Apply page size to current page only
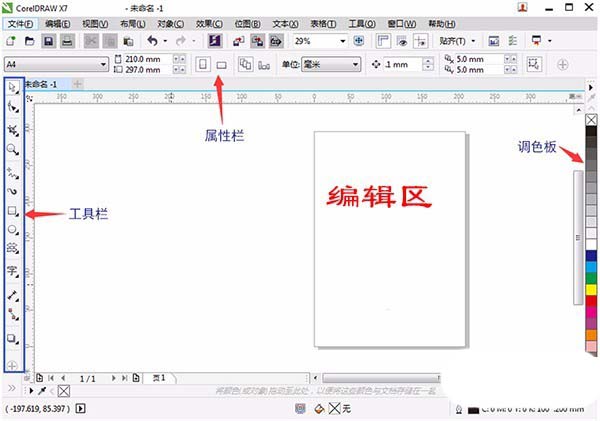The width and height of the screenshot is (600, 421). pos(264,65)
